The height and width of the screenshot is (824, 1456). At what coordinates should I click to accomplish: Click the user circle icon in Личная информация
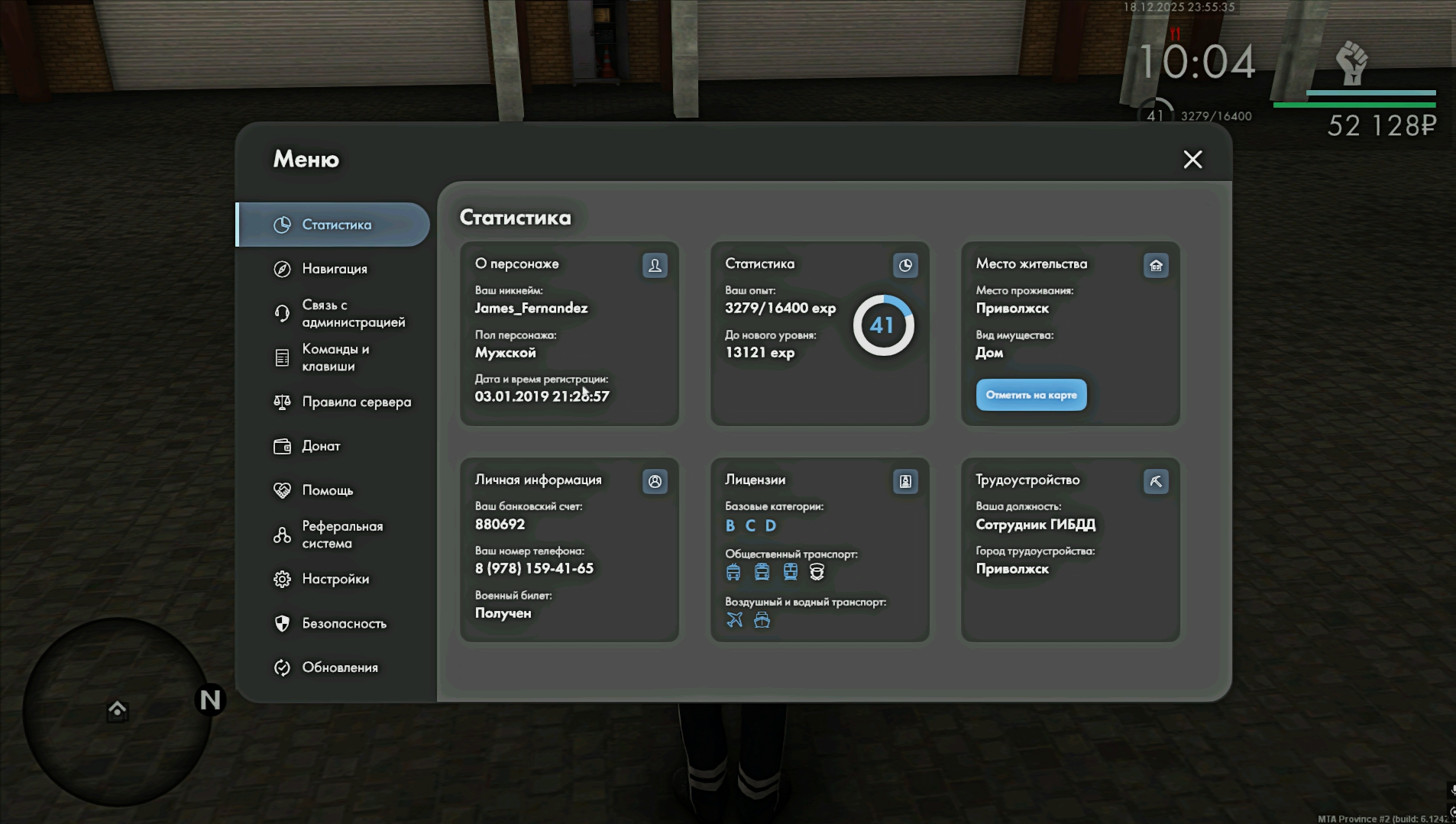point(655,482)
